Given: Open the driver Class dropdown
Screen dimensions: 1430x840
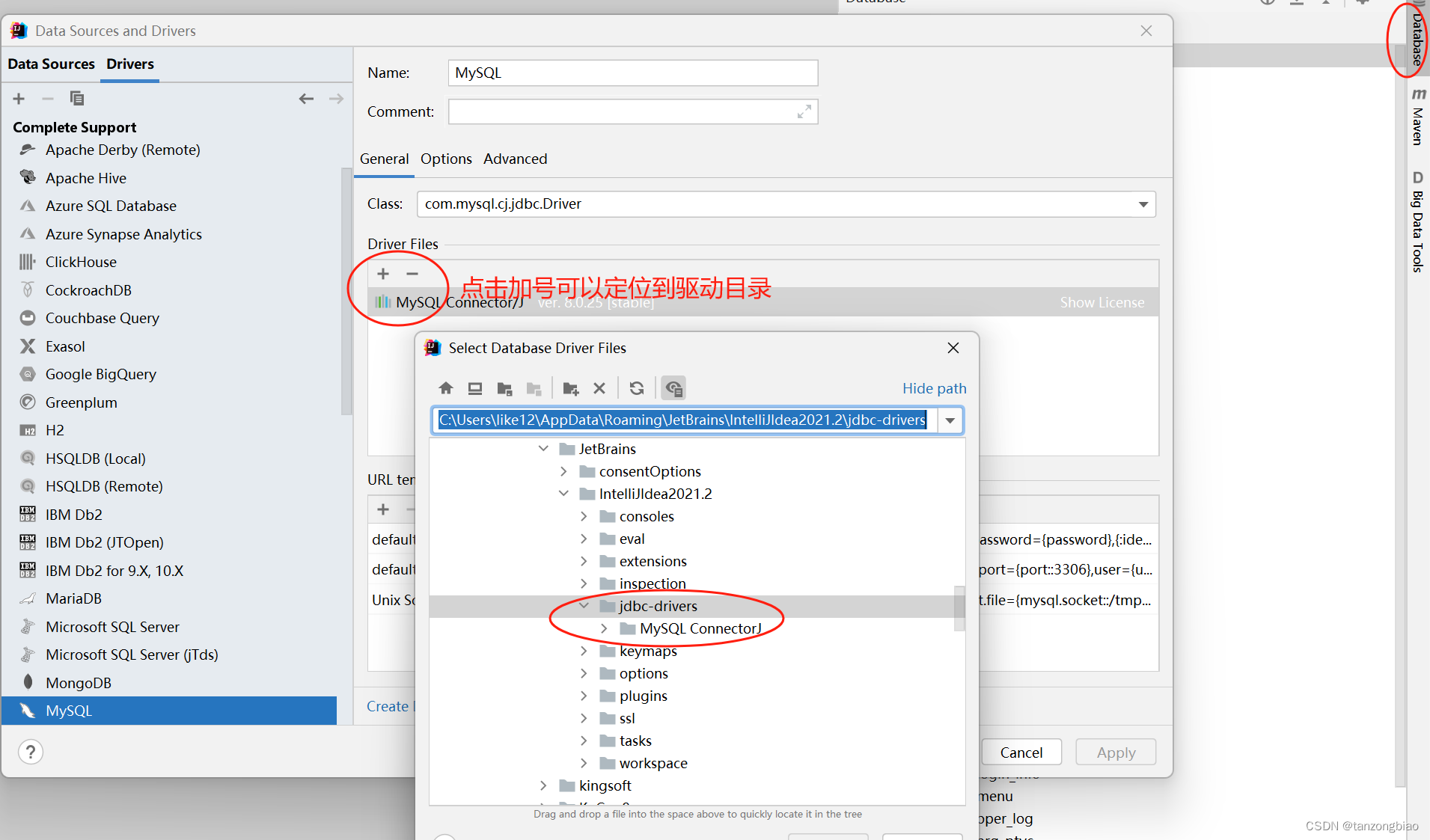Looking at the screenshot, I should [1143, 204].
